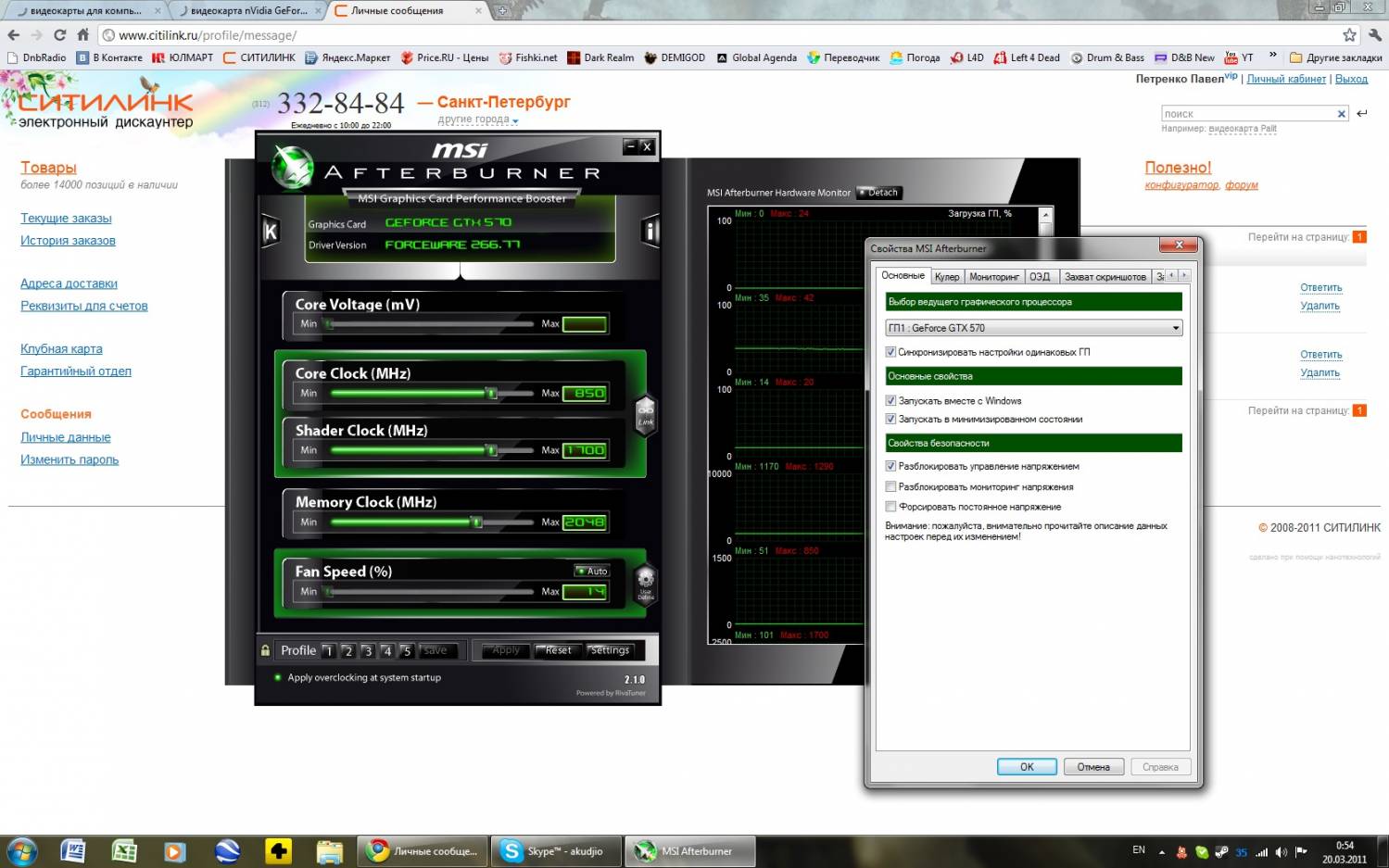
Task: Open the Chrome wrench menu icon
Action: (1374, 35)
